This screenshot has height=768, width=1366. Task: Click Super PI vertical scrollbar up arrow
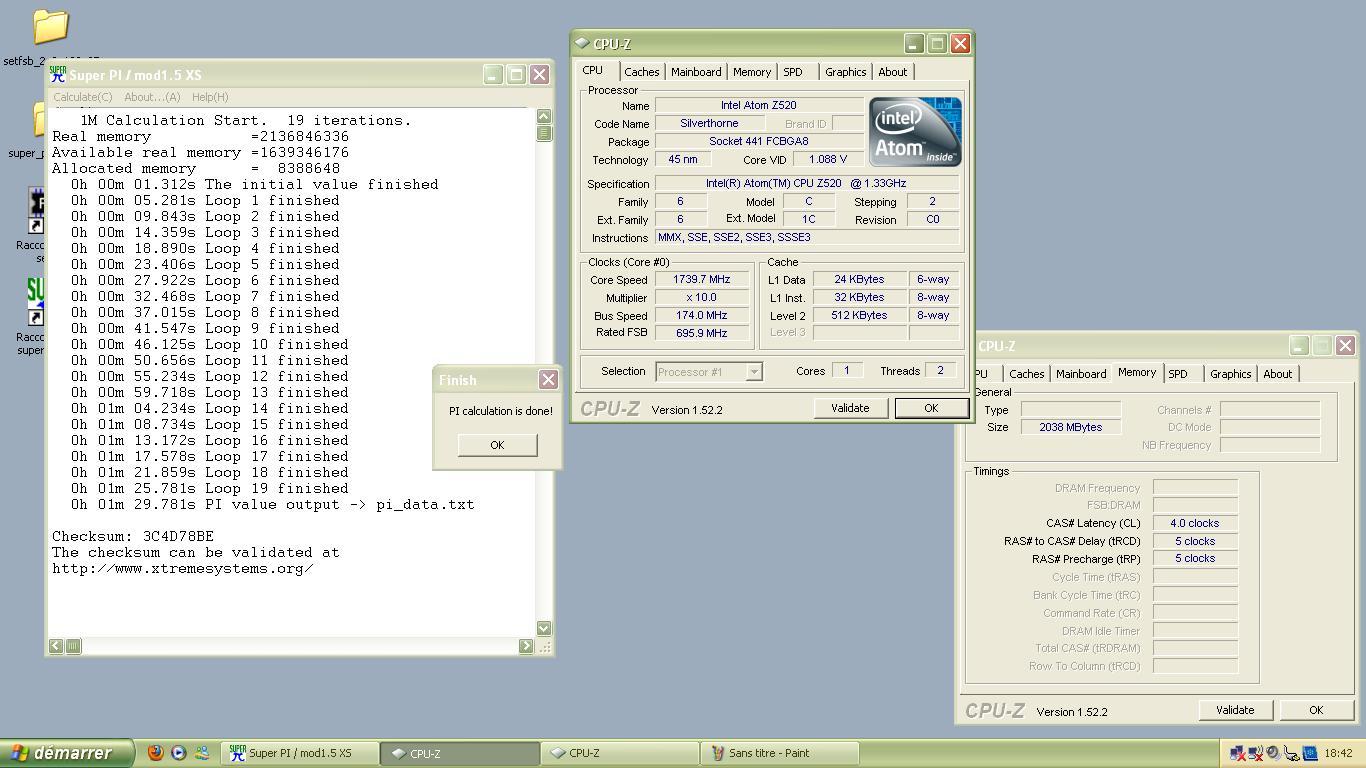pyautogui.click(x=544, y=117)
